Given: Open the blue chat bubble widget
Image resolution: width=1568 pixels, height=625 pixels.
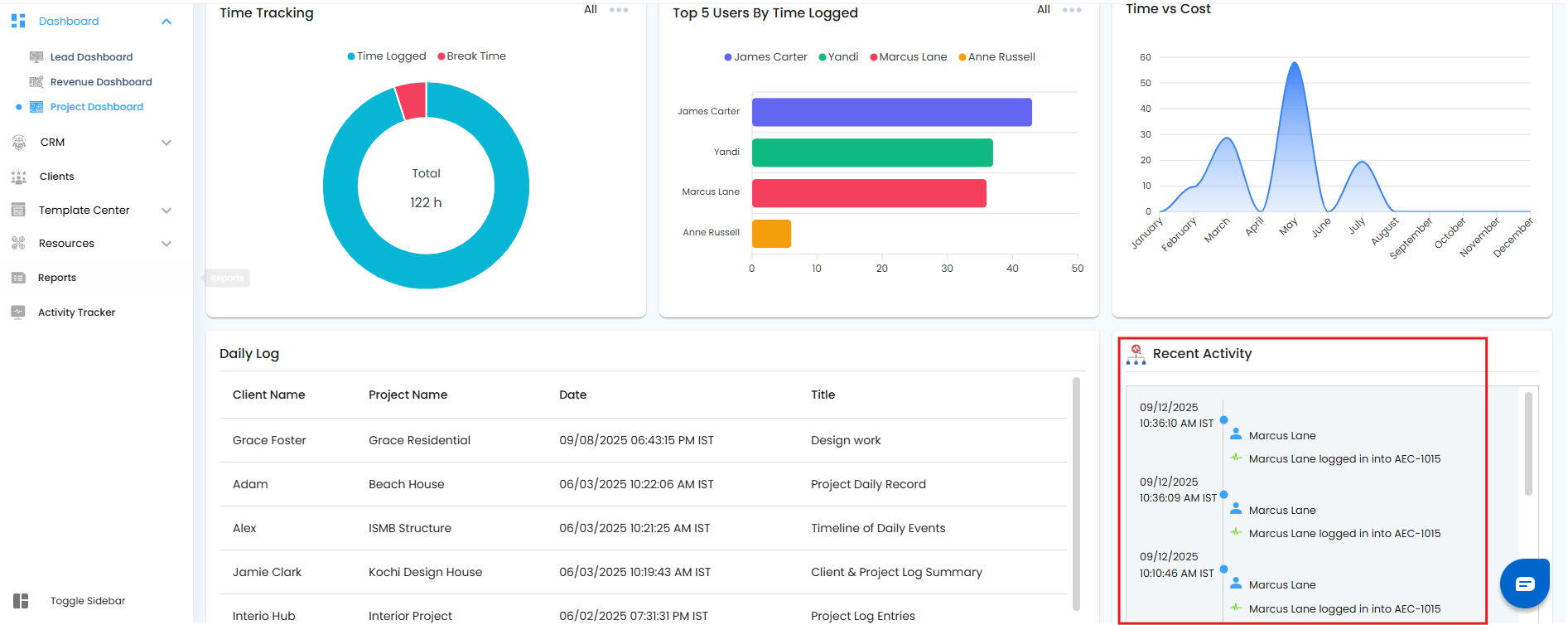Looking at the screenshot, I should click(x=1525, y=584).
